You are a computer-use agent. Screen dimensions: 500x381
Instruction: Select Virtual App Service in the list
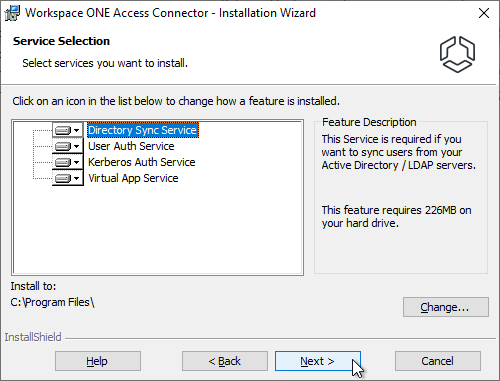133,178
